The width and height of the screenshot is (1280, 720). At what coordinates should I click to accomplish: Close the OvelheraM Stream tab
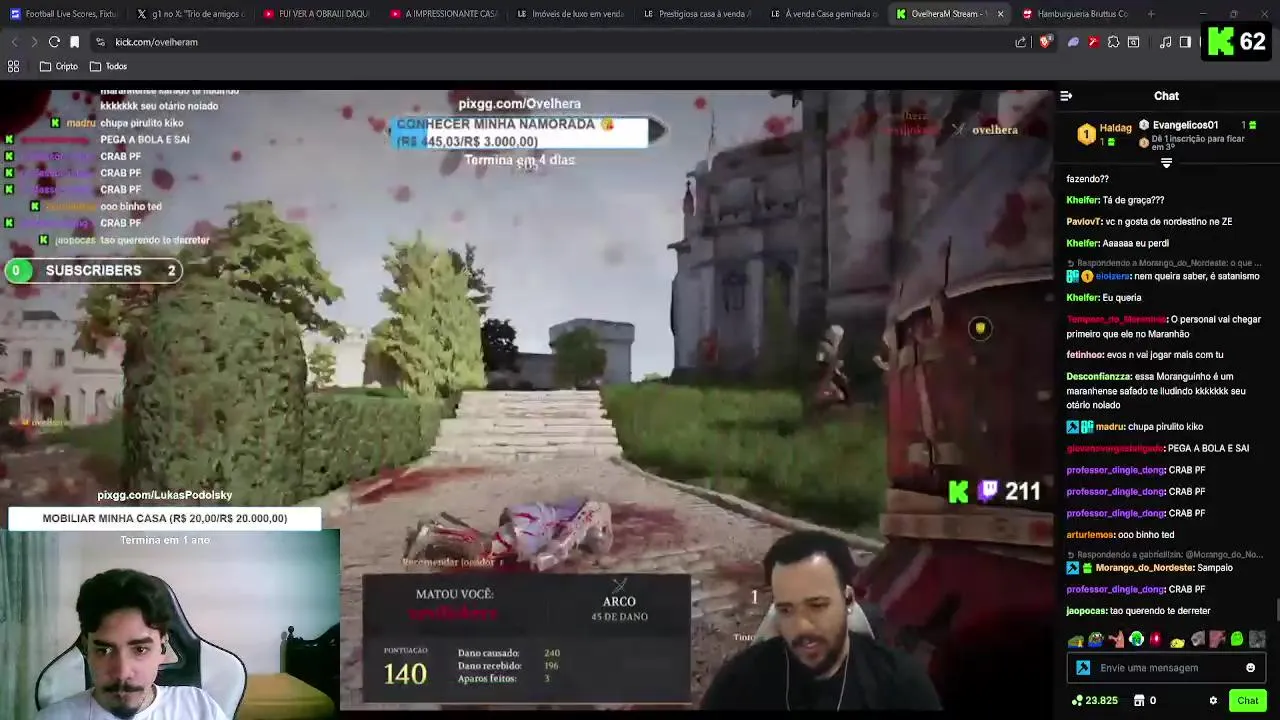[1000, 14]
